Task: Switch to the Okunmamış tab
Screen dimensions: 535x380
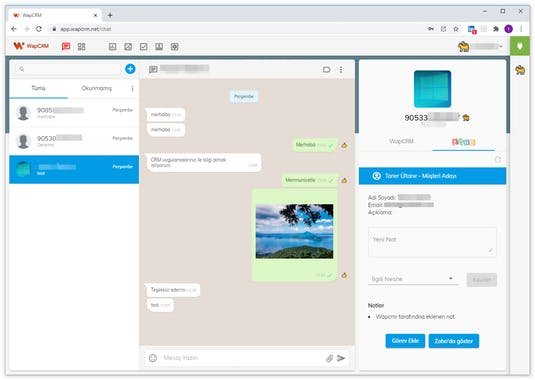Action: 97,88
